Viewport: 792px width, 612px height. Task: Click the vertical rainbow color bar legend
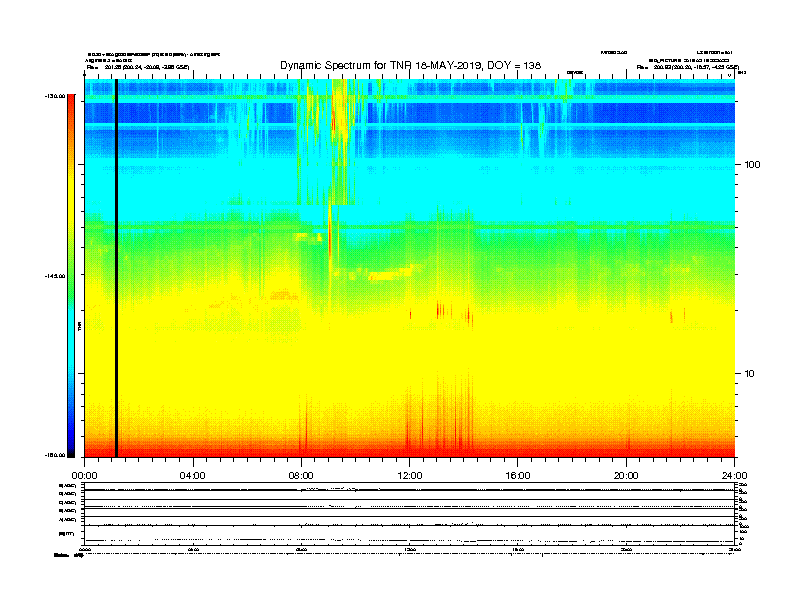point(71,276)
